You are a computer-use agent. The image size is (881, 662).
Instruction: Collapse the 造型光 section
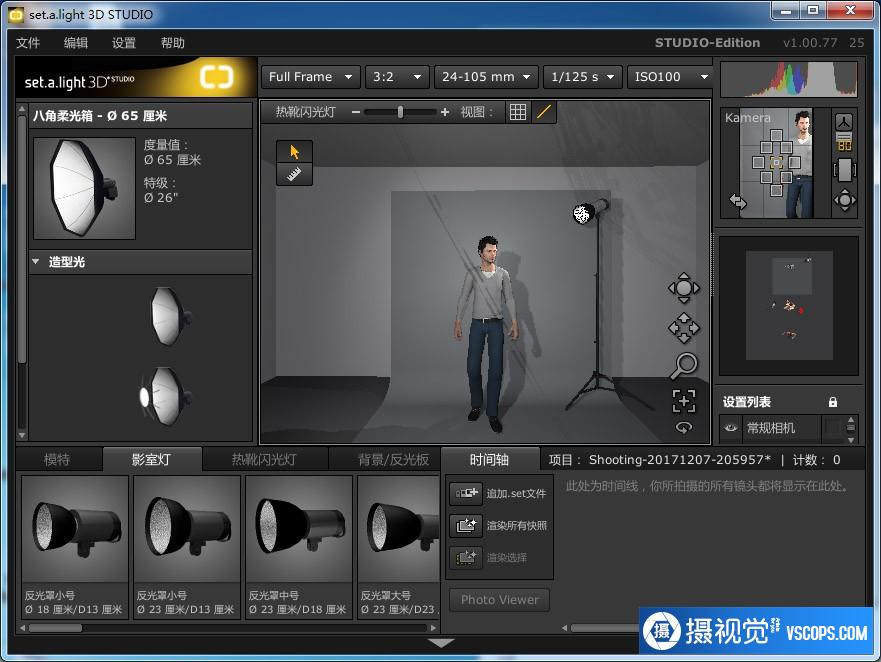(x=37, y=262)
